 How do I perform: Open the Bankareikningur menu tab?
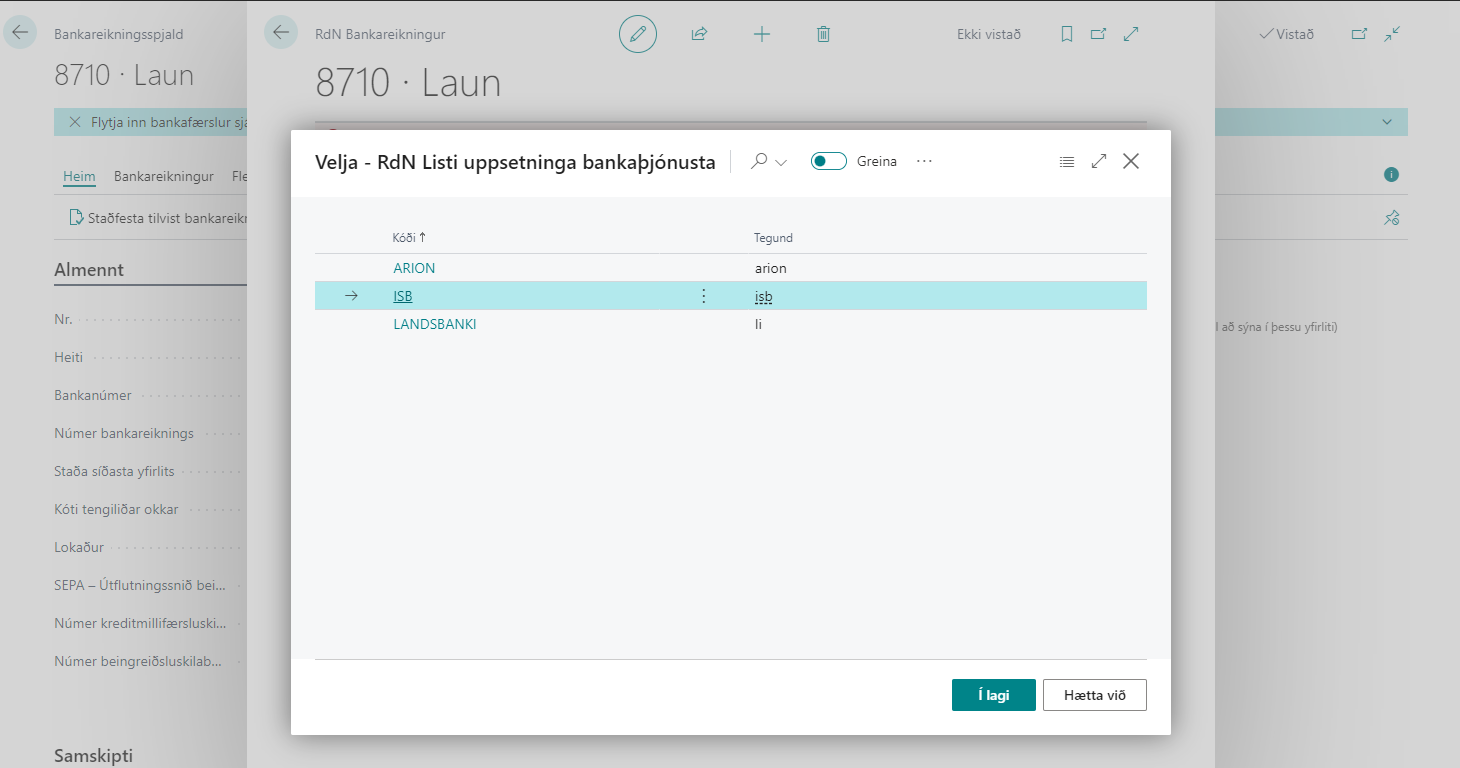pos(164,177)
